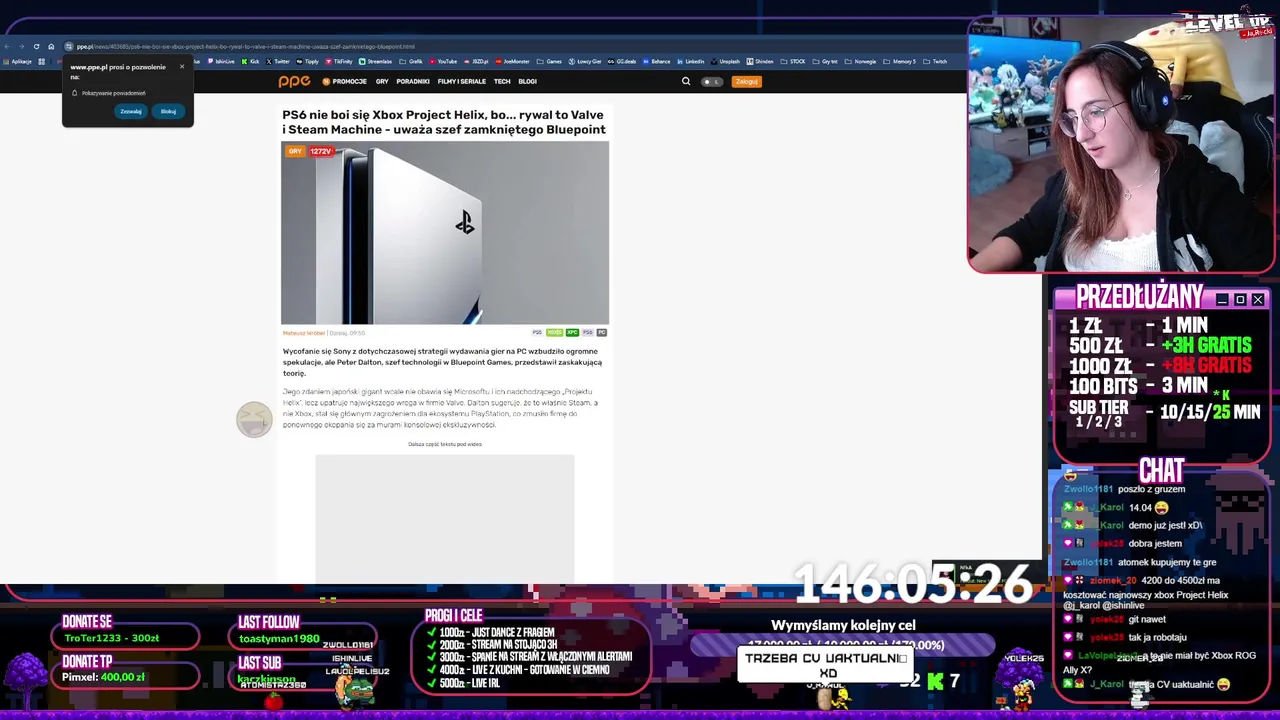Expand the Memory 5 bookmarks folder
The width and height of the screenshot is (1280, 720).
click(x=900, y=61)
